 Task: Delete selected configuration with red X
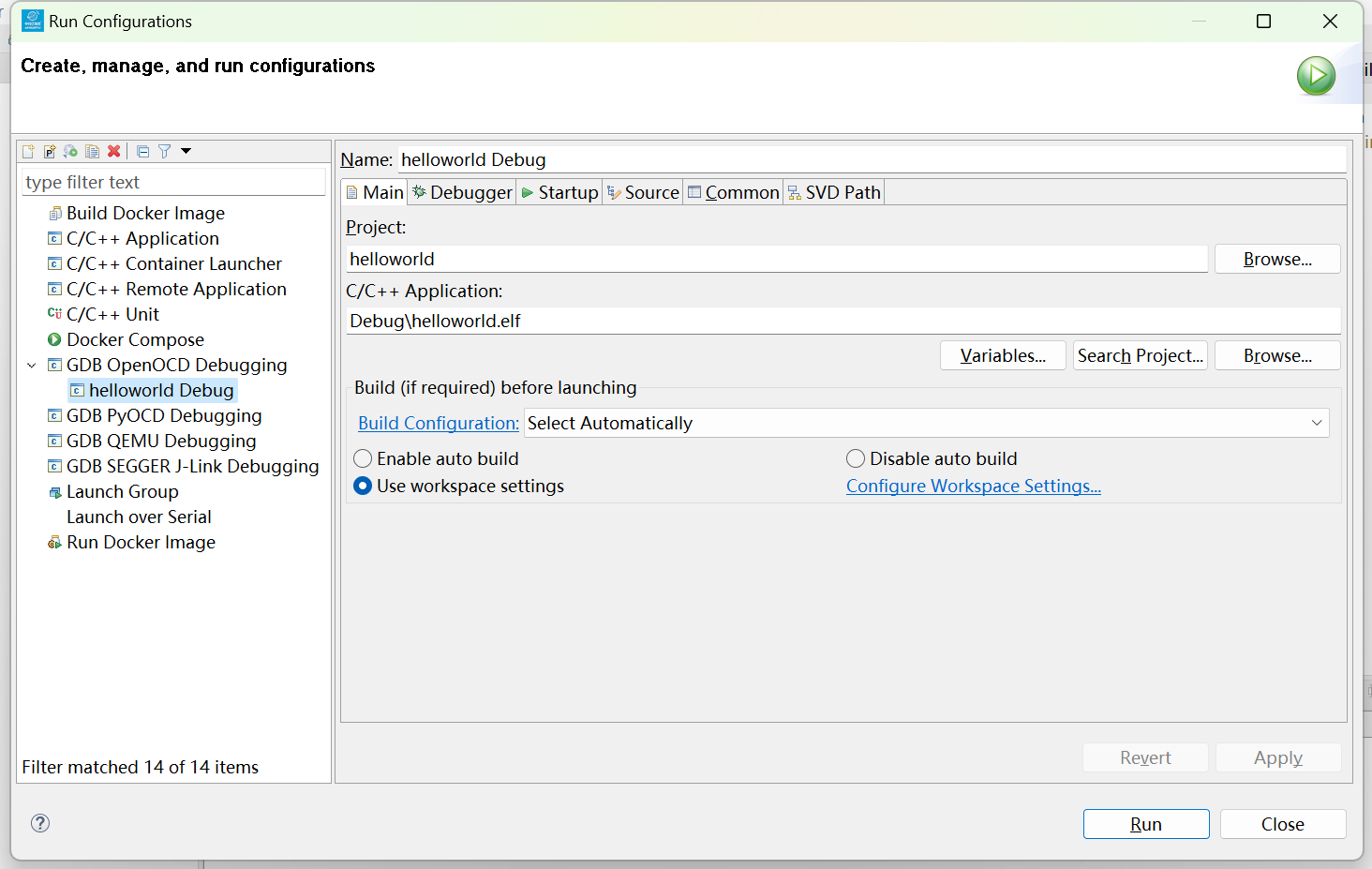point(113,151)
